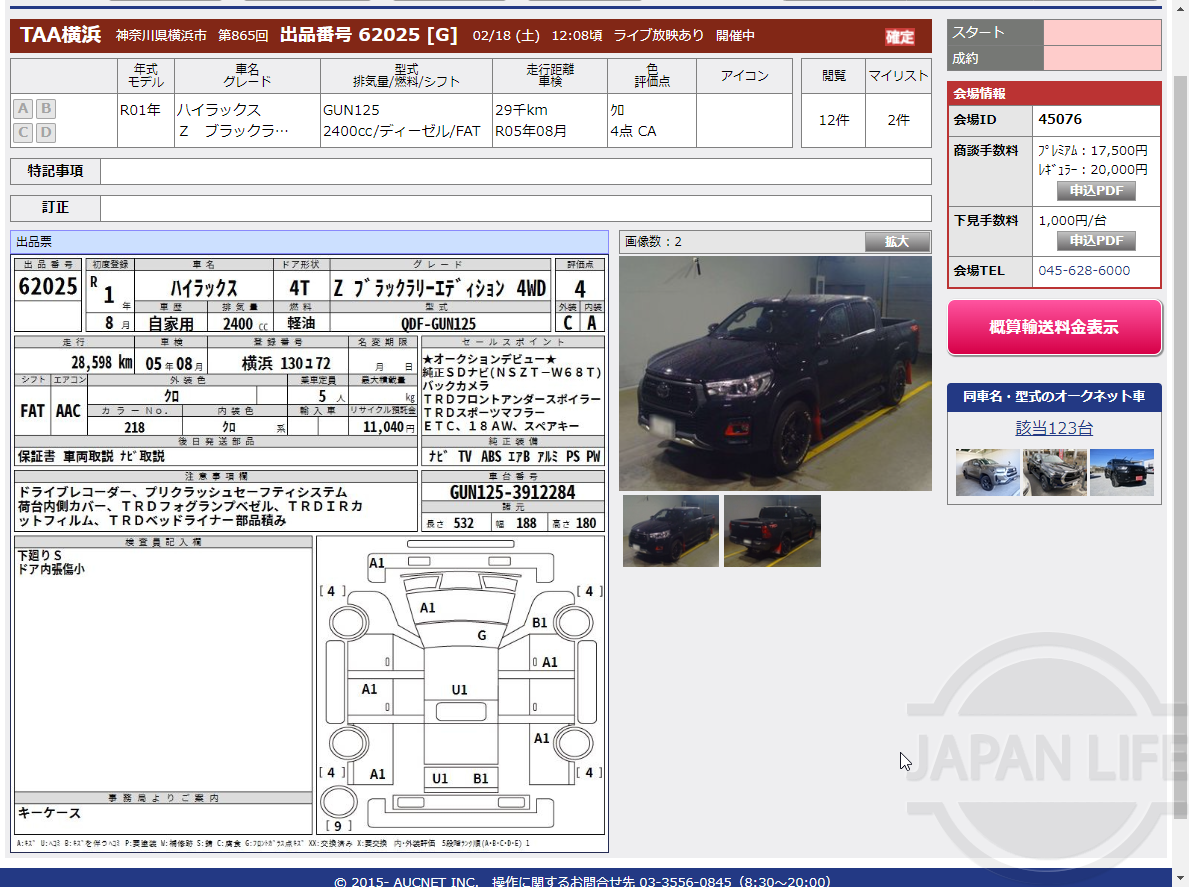Click the red 確定 badge in the header
The width and height of the screenshot is (1189, 887).
pos(898,36)
